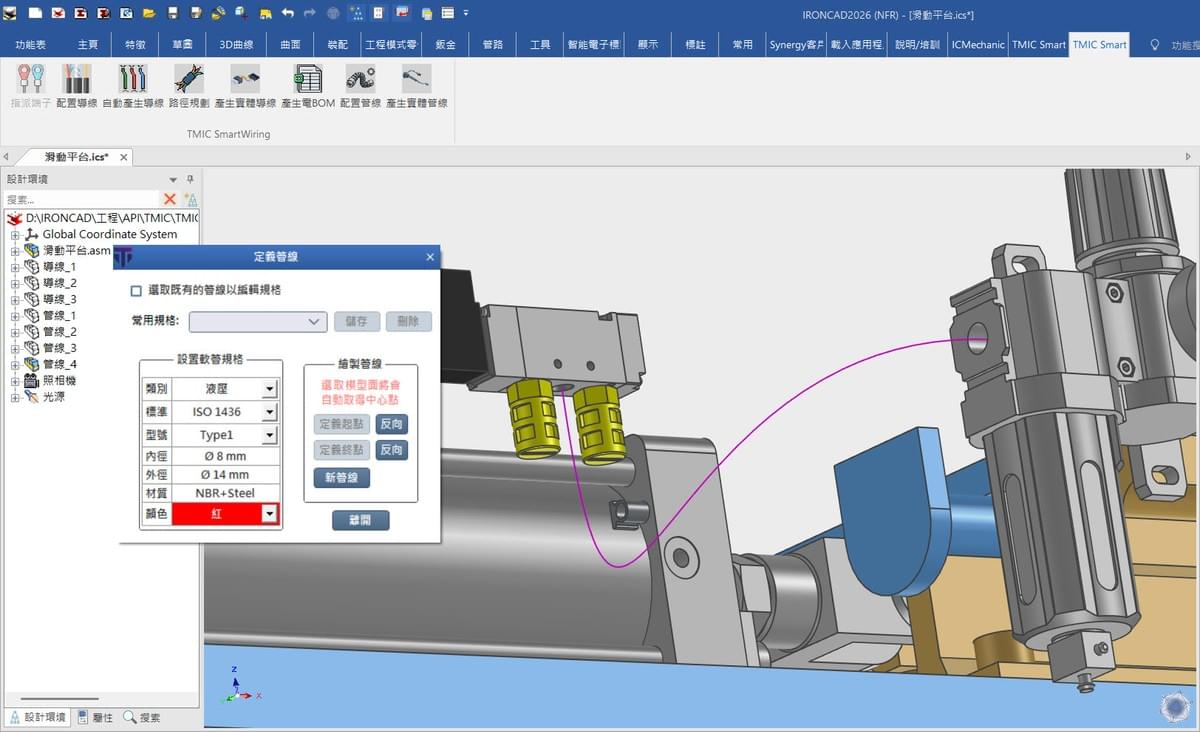Select the 導線_3 row in the tree
Viewport: 1200px width, 732px height.
59,299
